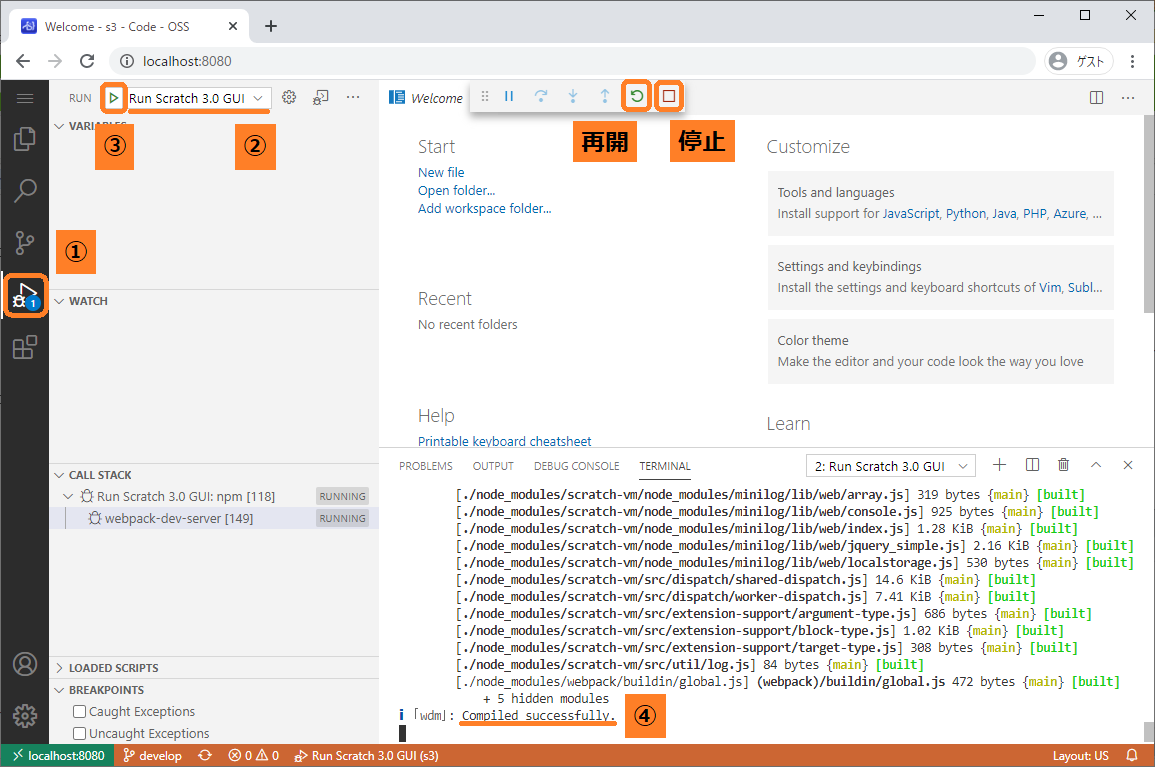Image resolution: width=1155 pixels, height=767 pixels.
Task: Open Run view more actions ellipsis
Action: tap(354, 97)
